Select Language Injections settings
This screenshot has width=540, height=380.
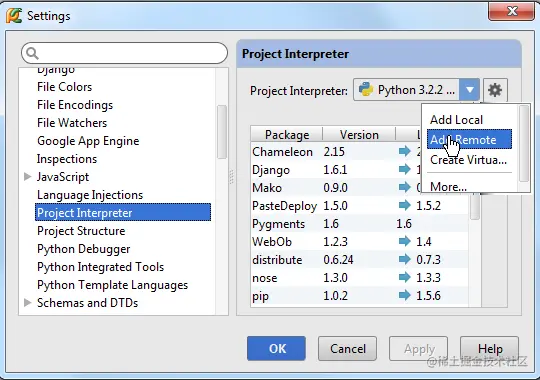click(90, 195)
